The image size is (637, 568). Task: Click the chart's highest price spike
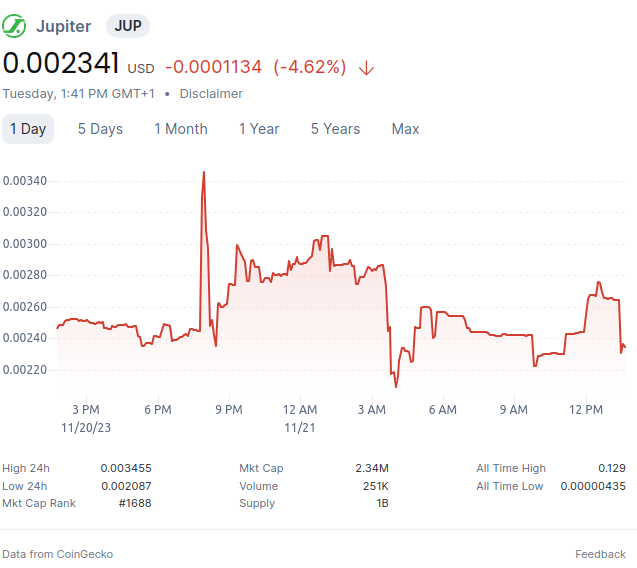[204, 172]
